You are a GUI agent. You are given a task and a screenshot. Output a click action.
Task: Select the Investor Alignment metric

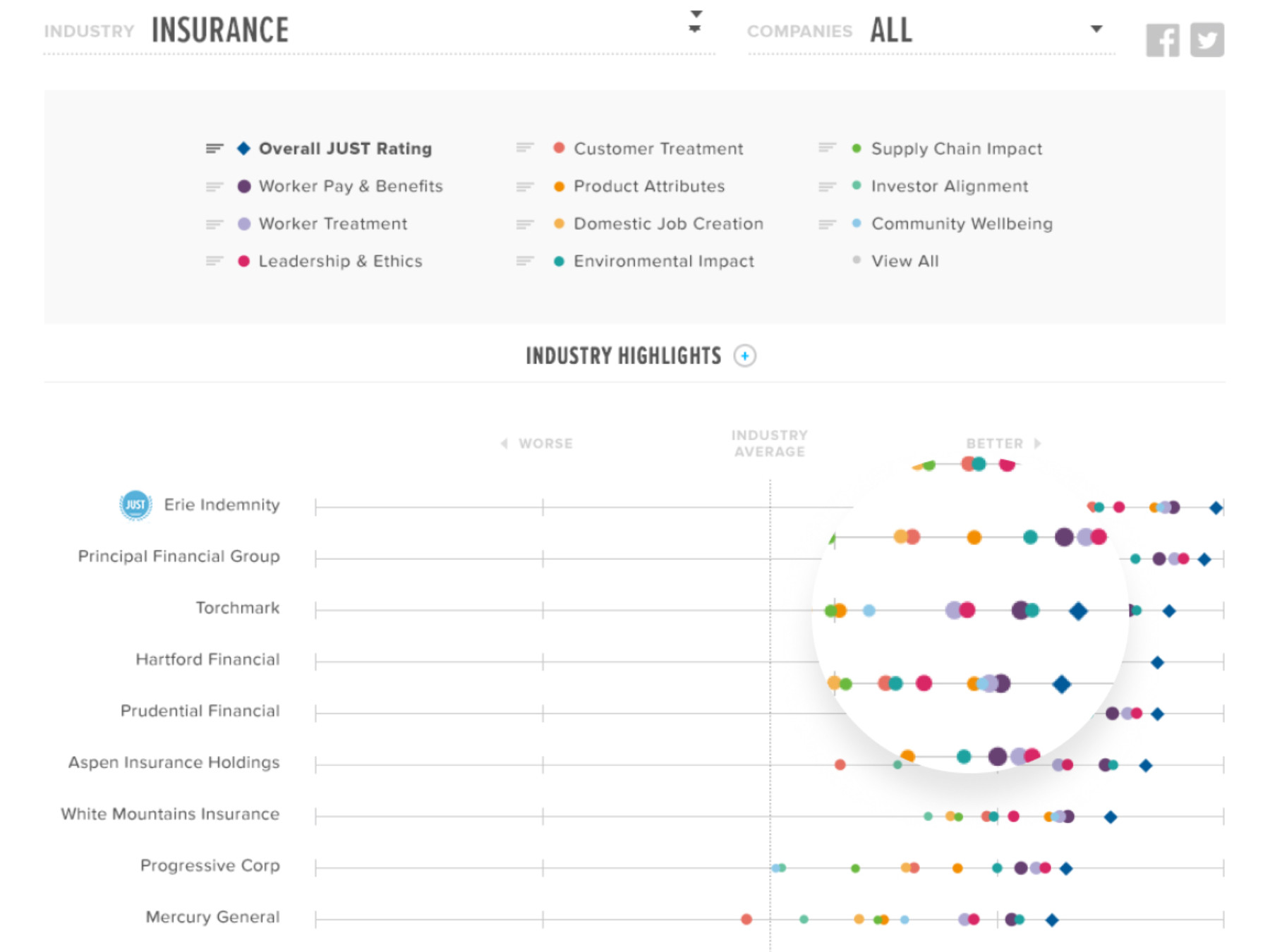click(949, 186)
